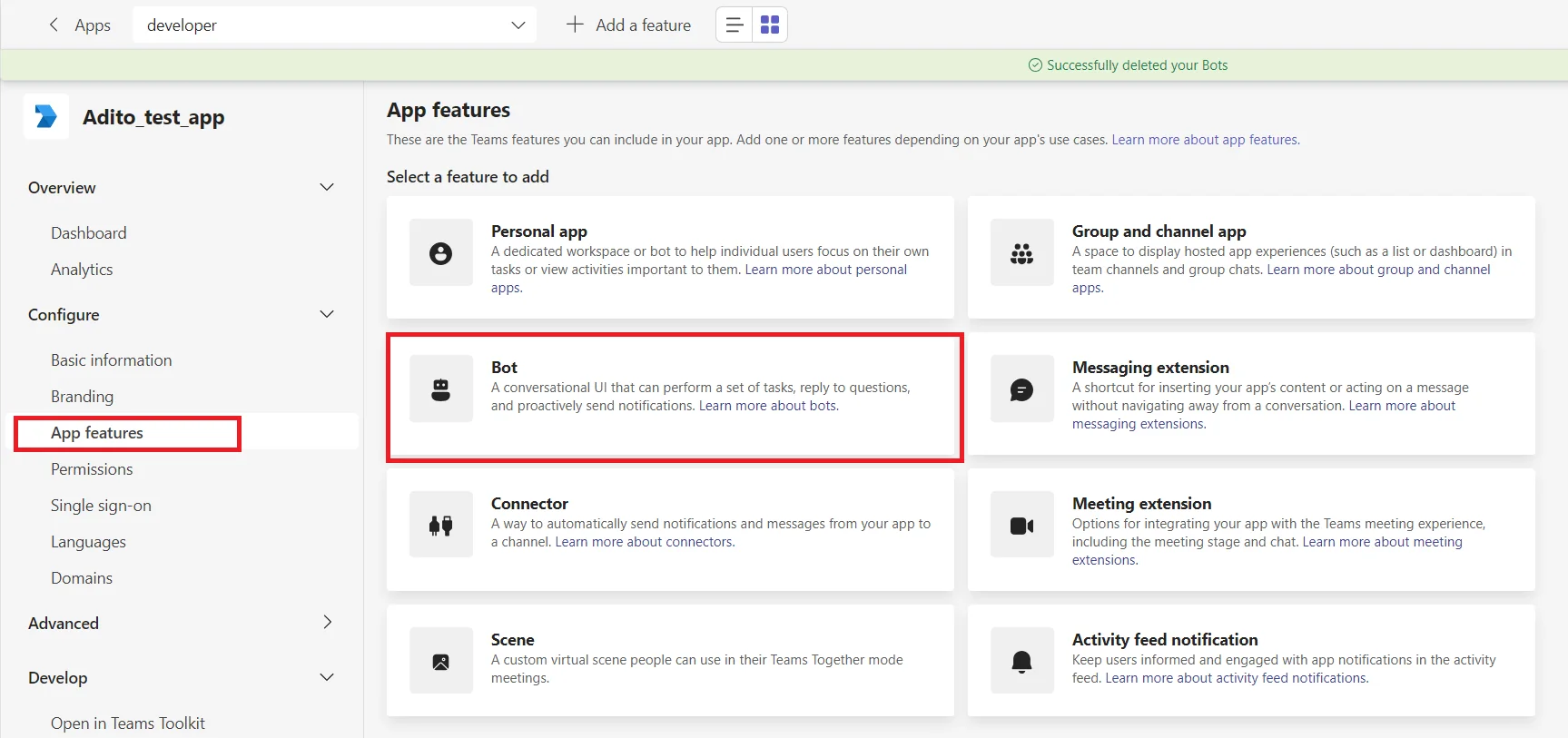Open Learn more about messaging extensions link

tap(1402, 406)
